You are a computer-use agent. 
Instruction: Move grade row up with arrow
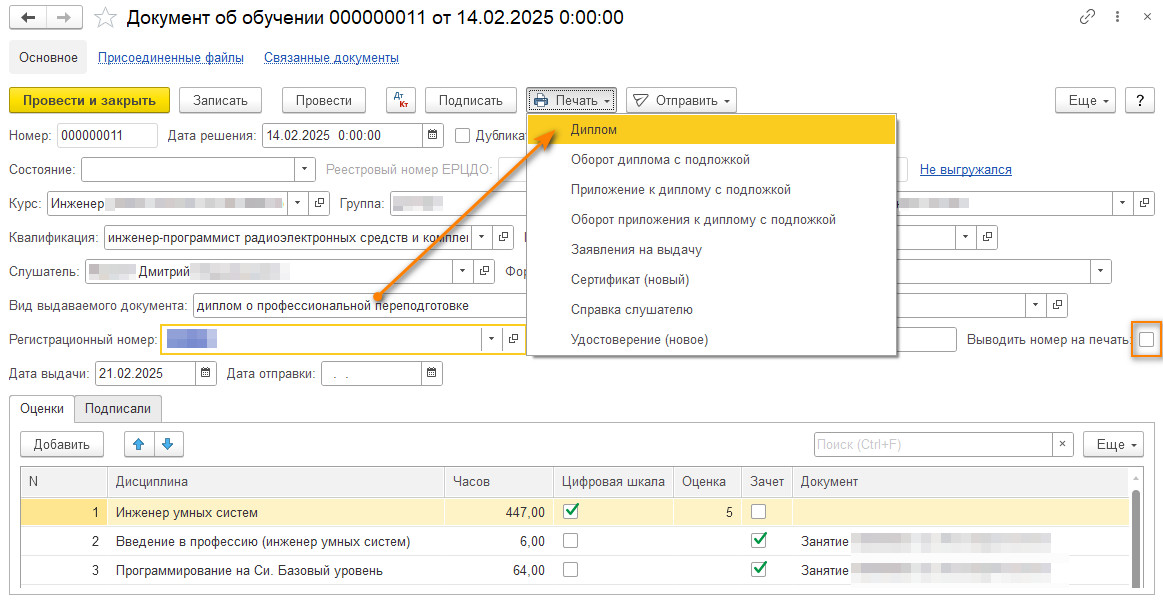point(139,444)
